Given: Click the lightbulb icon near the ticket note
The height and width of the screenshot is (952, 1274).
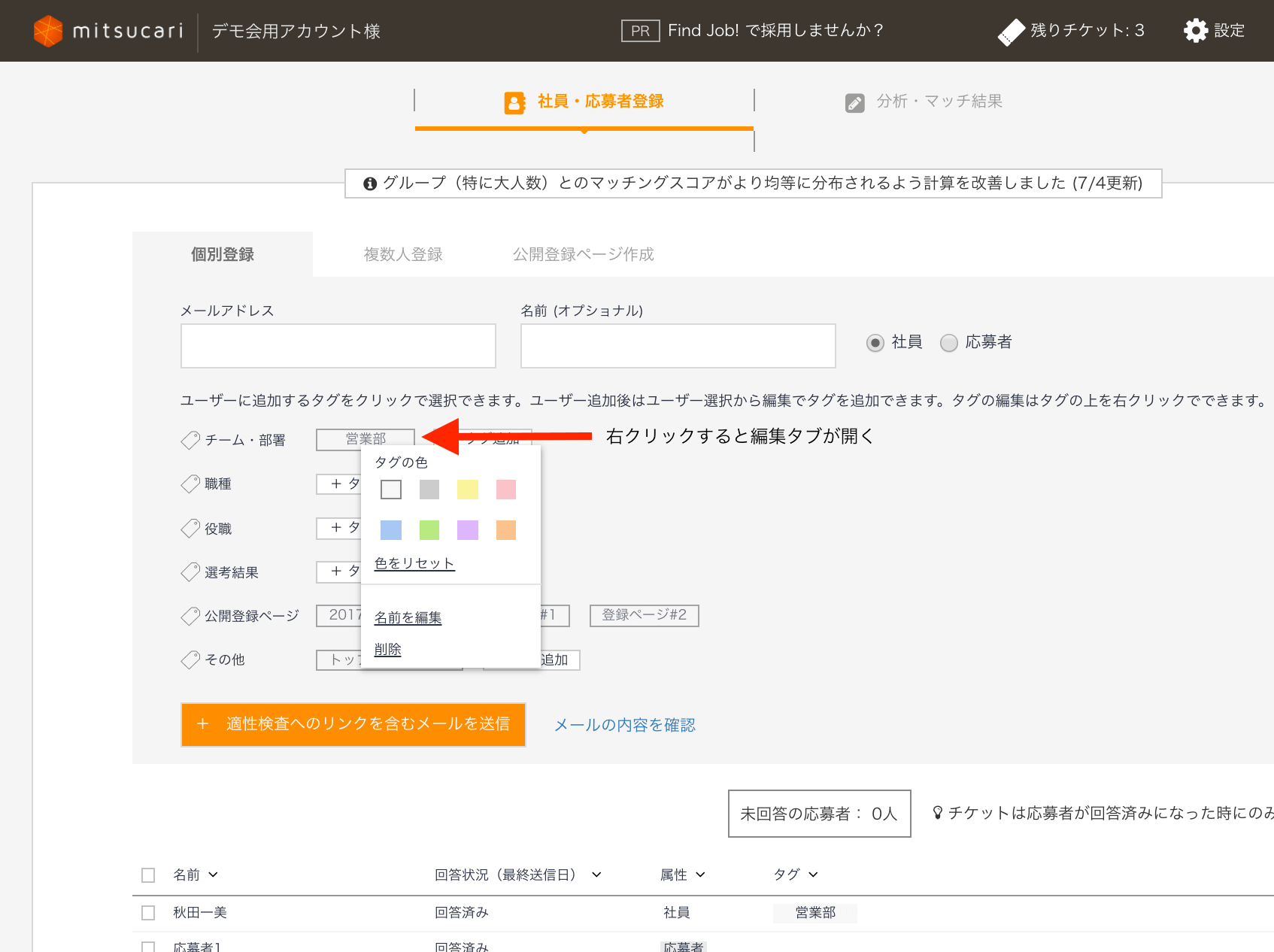Looking at the screenshot, I should click(937, 812).
